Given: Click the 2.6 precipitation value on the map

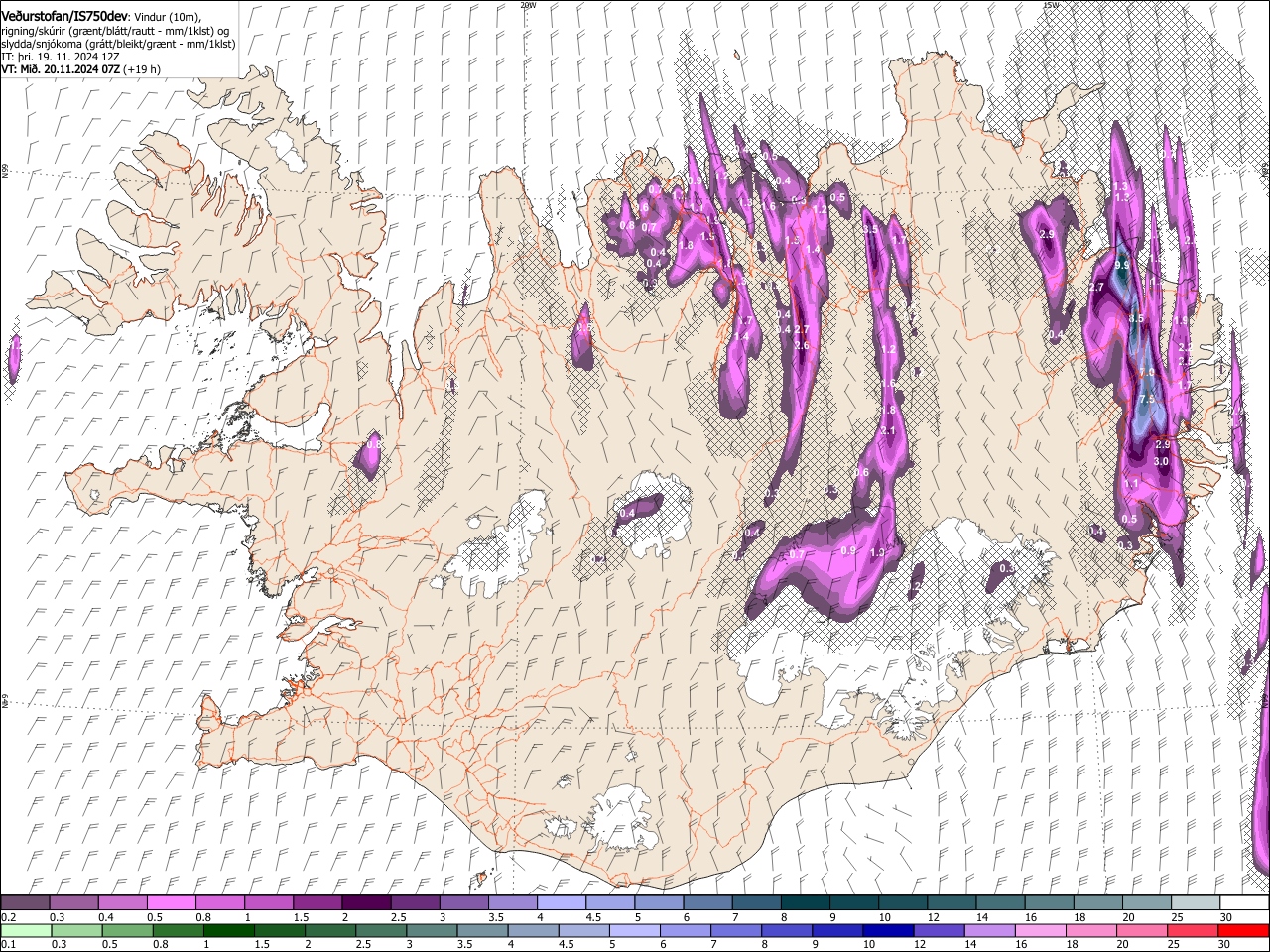Looking at the screenshot, I should click(x=802, y=346).
